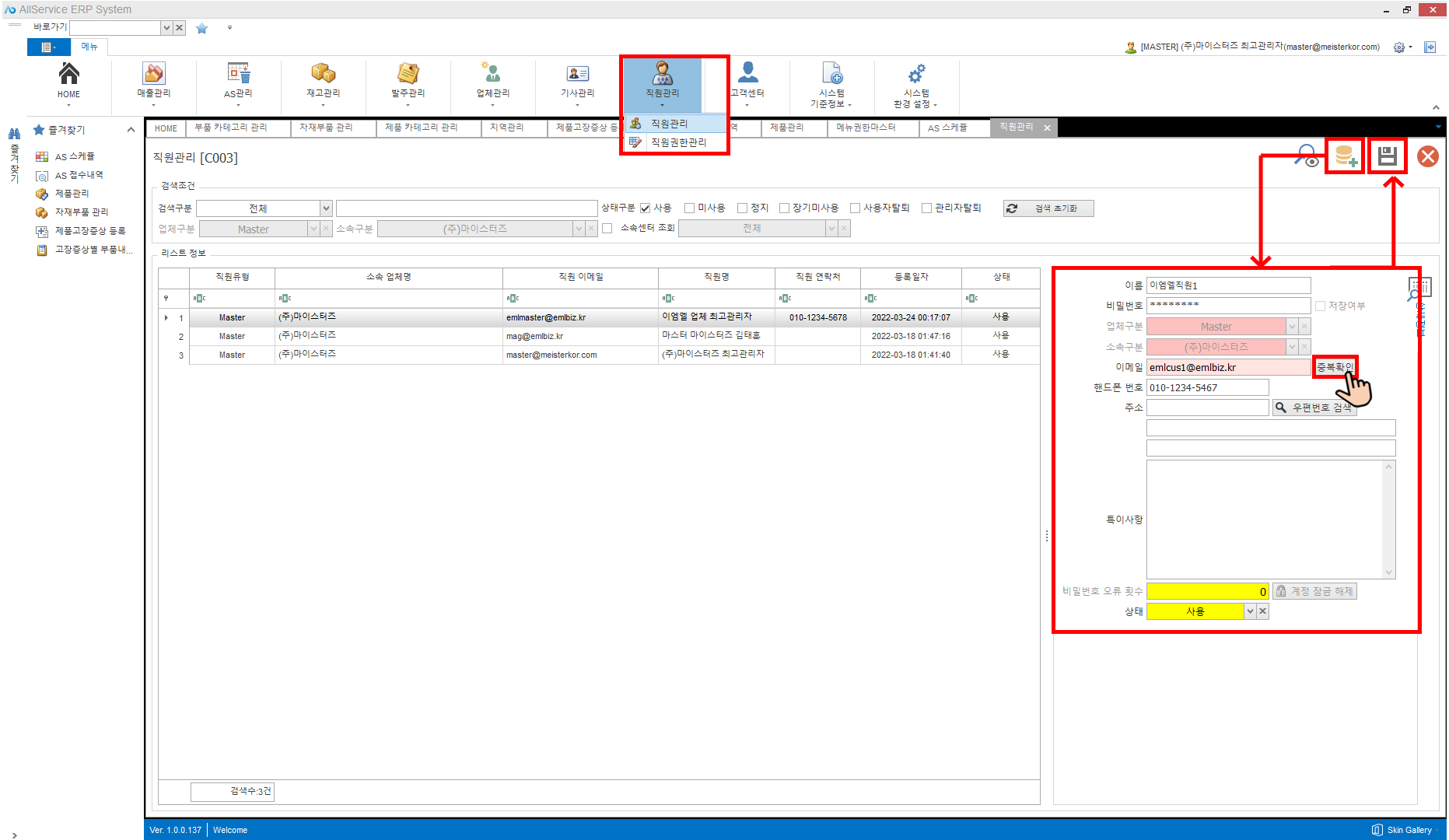Toggle the 사용 status checkbox
The height and width of the screenshot is (840, 1449).
(645, 208)
